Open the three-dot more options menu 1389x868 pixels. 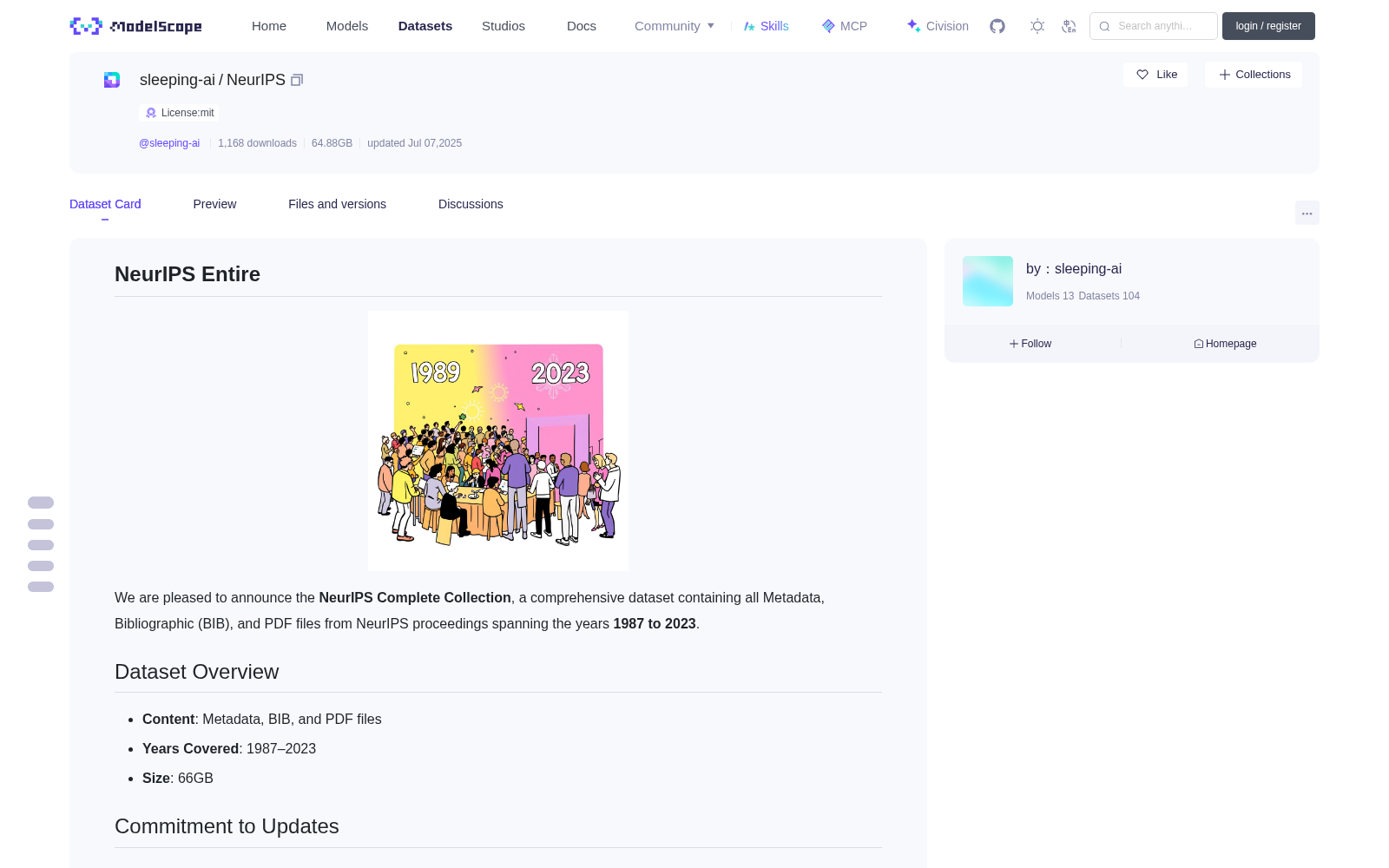point(1307,213)
